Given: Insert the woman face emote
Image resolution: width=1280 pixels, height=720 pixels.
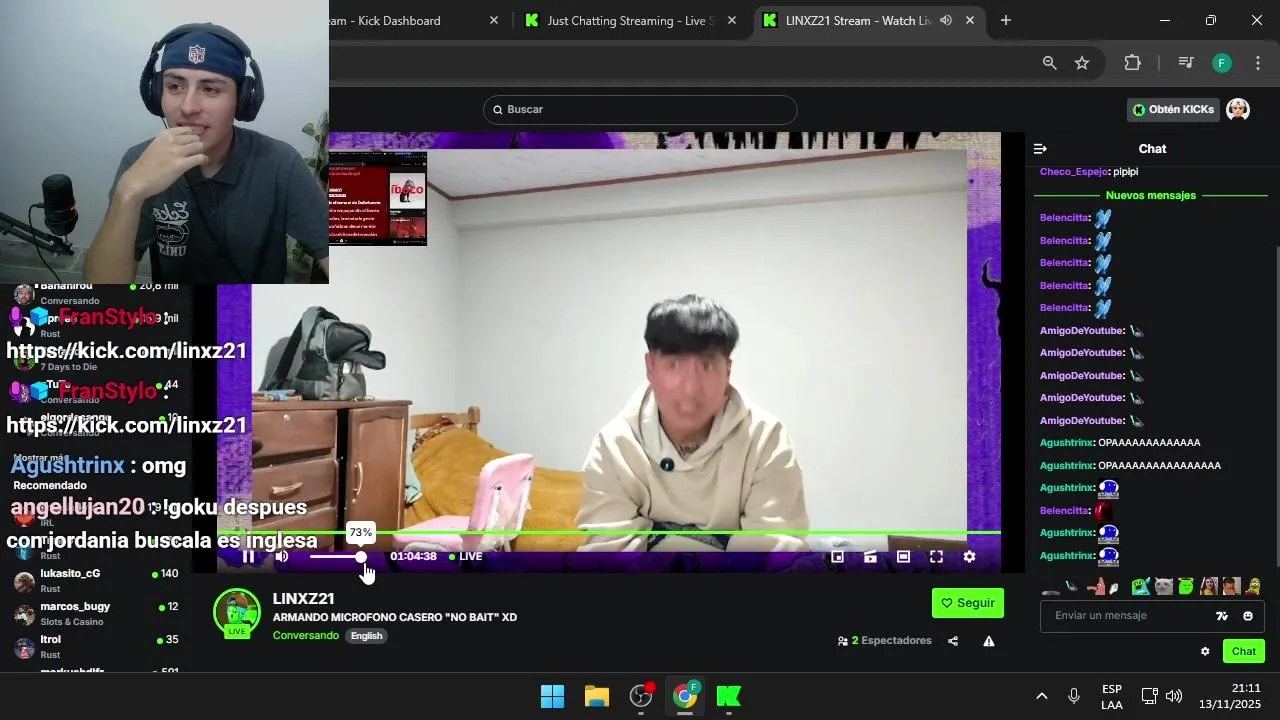Looking at the screenshot, I should click(x=1209, y=586).
